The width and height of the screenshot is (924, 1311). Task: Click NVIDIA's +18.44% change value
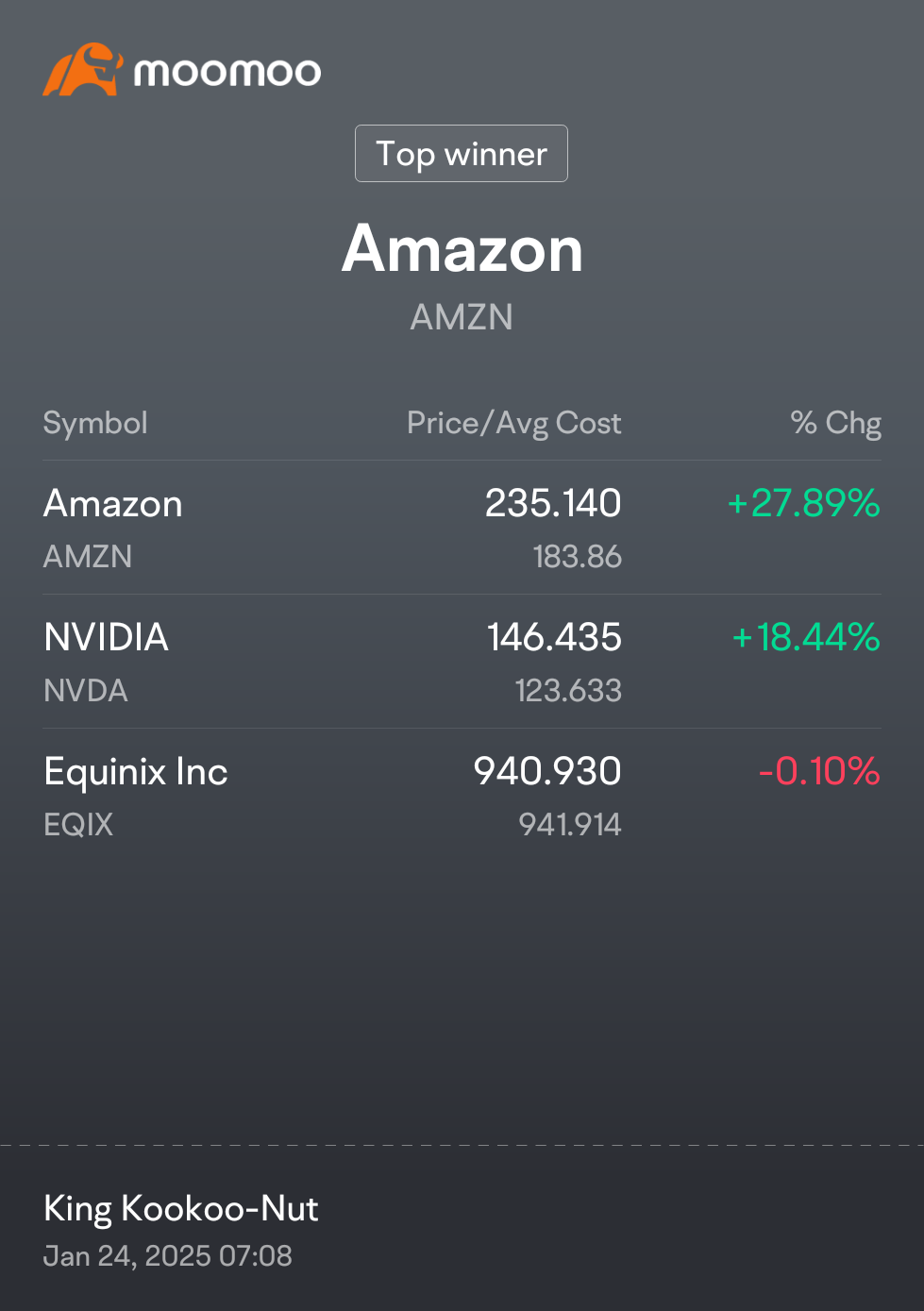(806, 637)
